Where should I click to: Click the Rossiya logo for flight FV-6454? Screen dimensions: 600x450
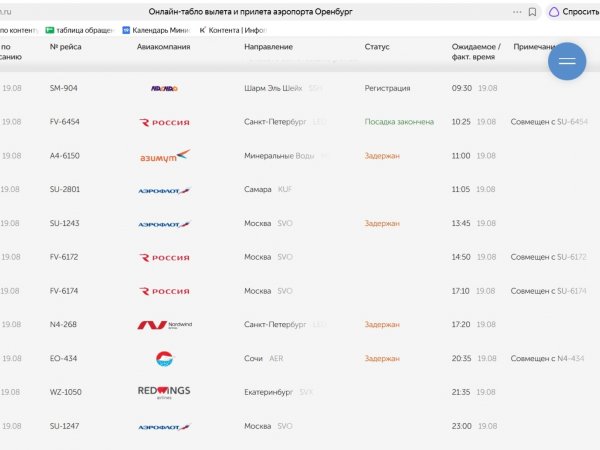164,122
